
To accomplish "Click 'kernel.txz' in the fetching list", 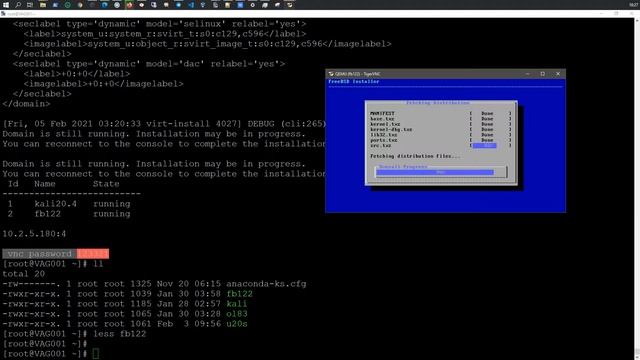I will click(x=385, y=124).
